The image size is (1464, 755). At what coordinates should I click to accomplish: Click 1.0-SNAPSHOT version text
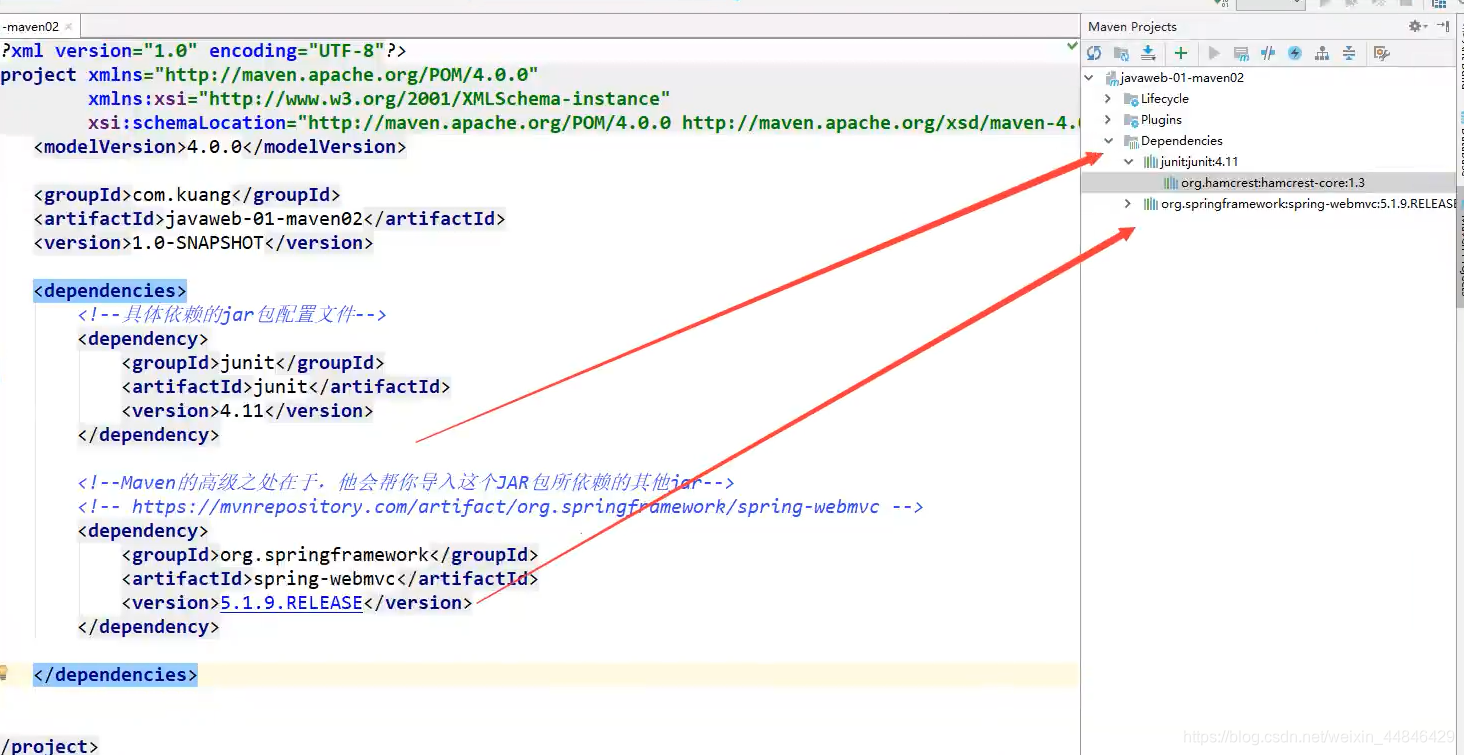[x=198, y=243]
